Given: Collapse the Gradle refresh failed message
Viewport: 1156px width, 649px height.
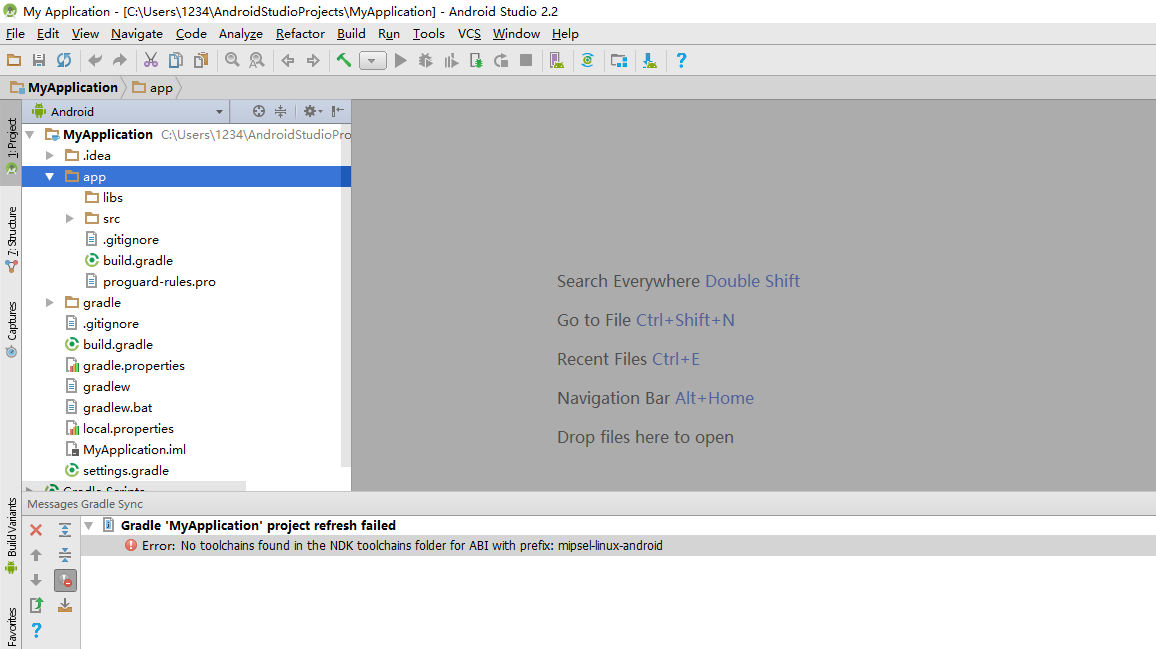Looking at the screenshot, I should [x=88, y=526].
